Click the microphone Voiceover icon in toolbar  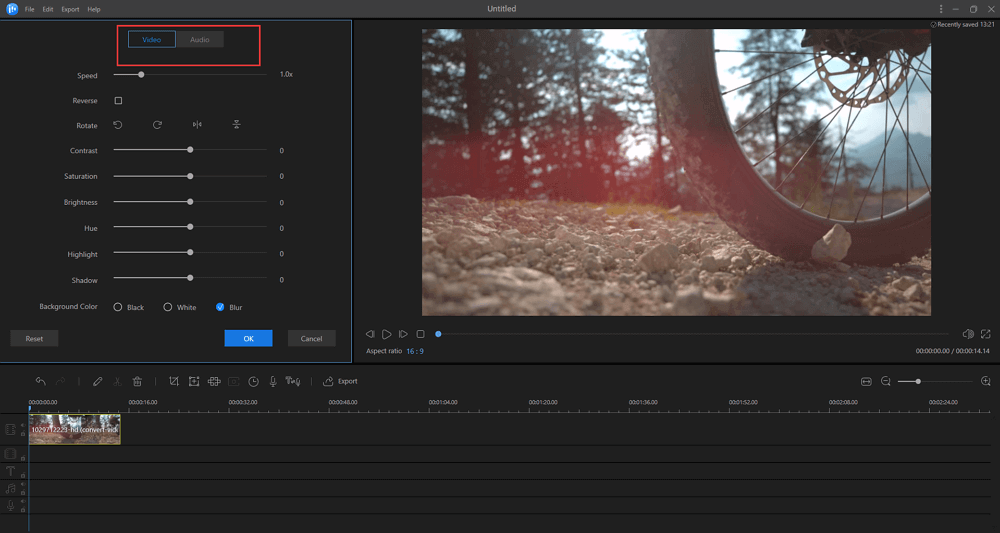tap(273, 381)
